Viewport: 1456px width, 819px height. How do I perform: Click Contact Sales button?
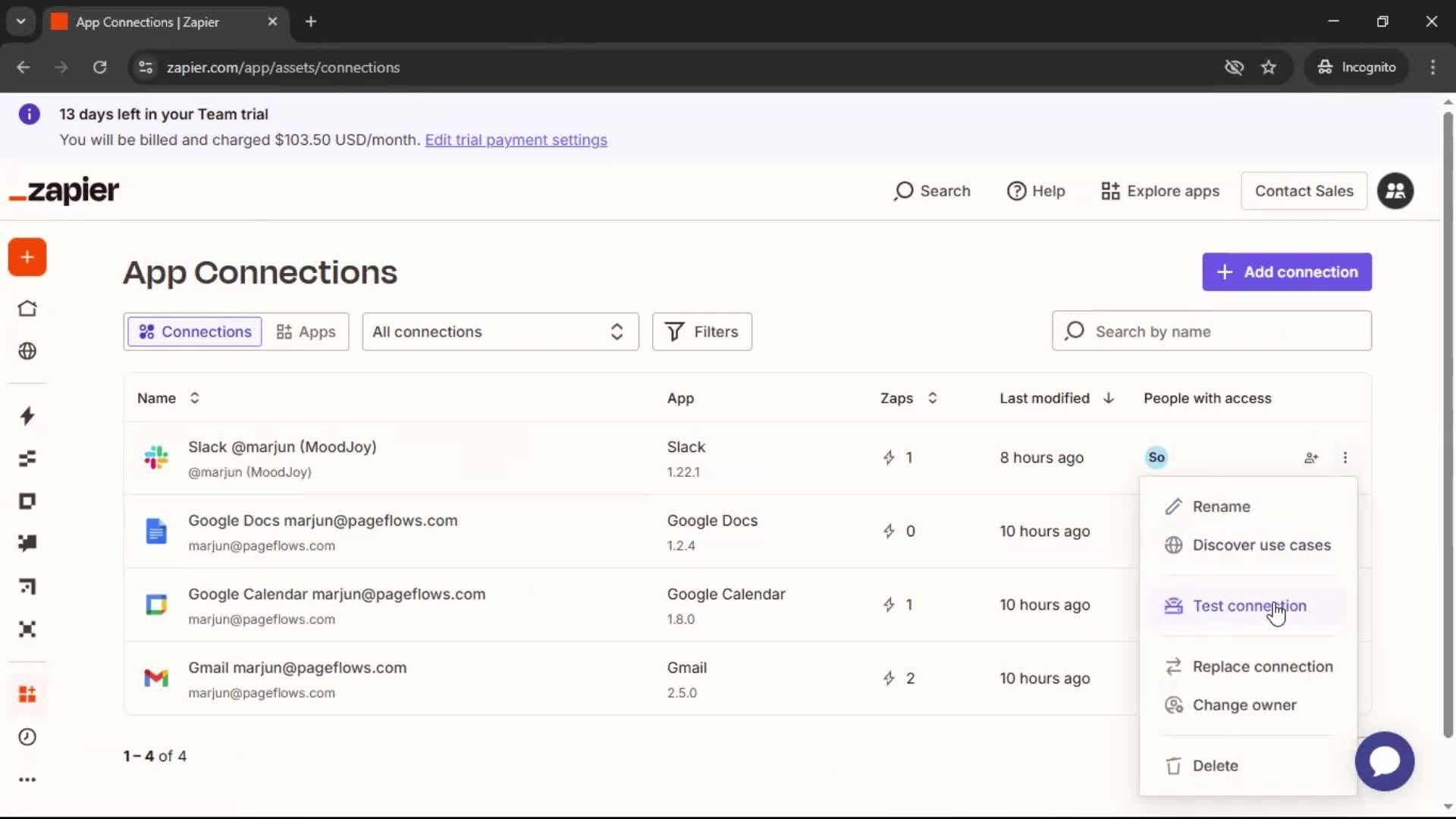click(1304, 191)
